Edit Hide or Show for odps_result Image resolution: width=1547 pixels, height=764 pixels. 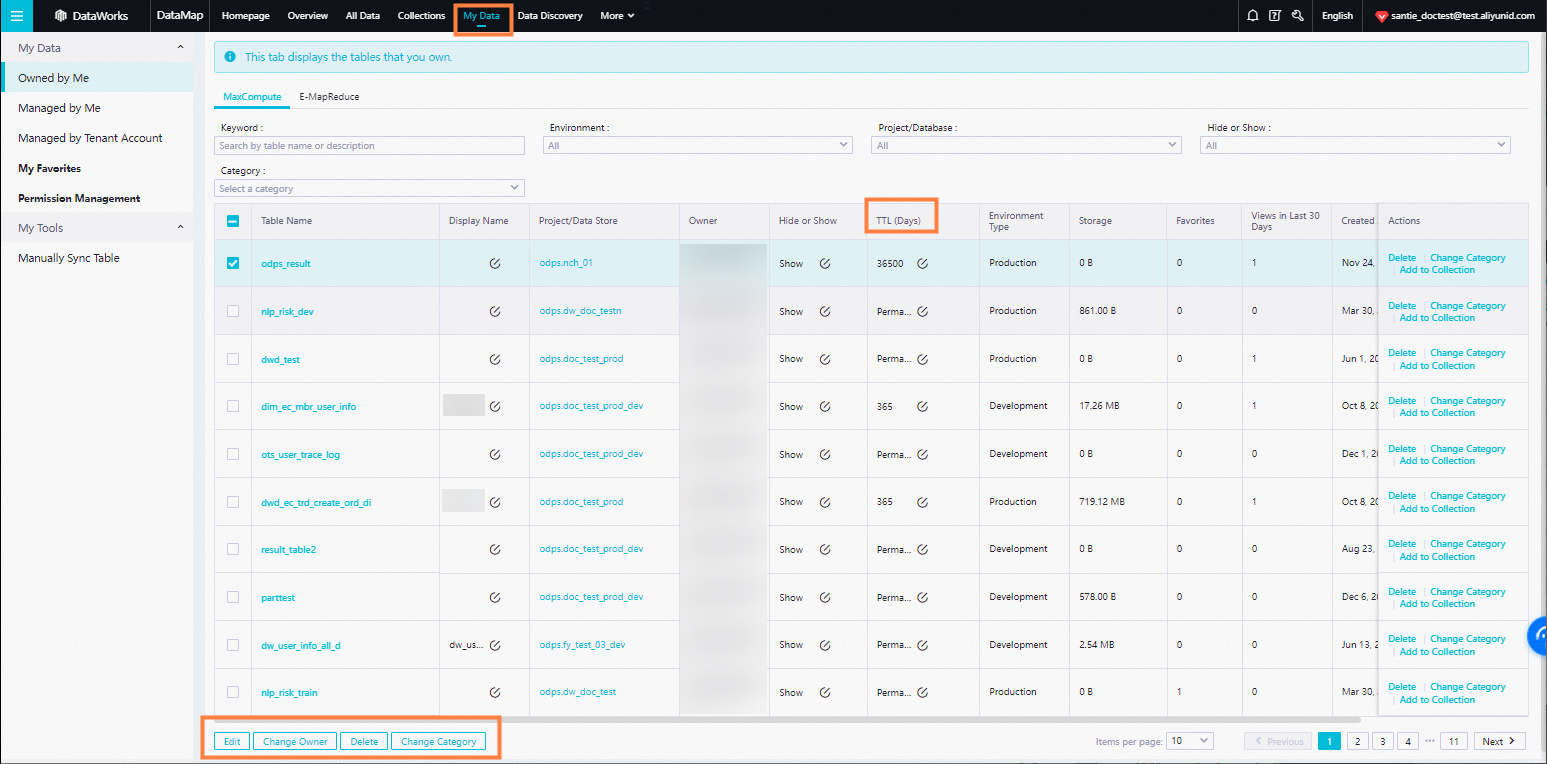point(825,264)
